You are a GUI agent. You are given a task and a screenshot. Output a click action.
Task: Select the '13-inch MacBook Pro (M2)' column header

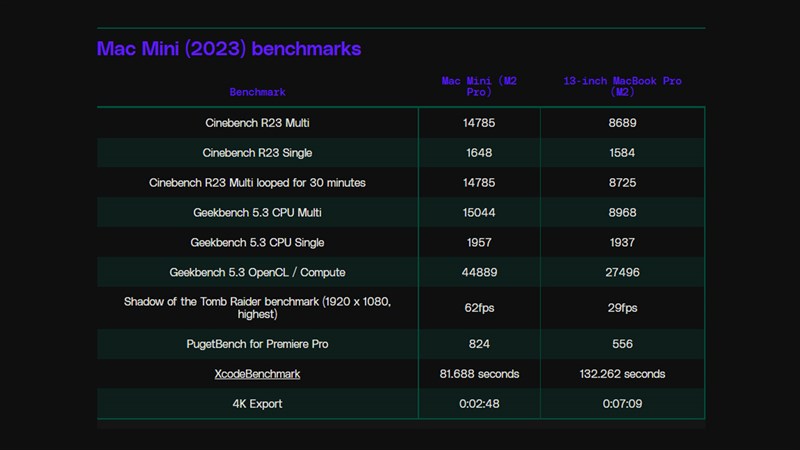(622, 87)
